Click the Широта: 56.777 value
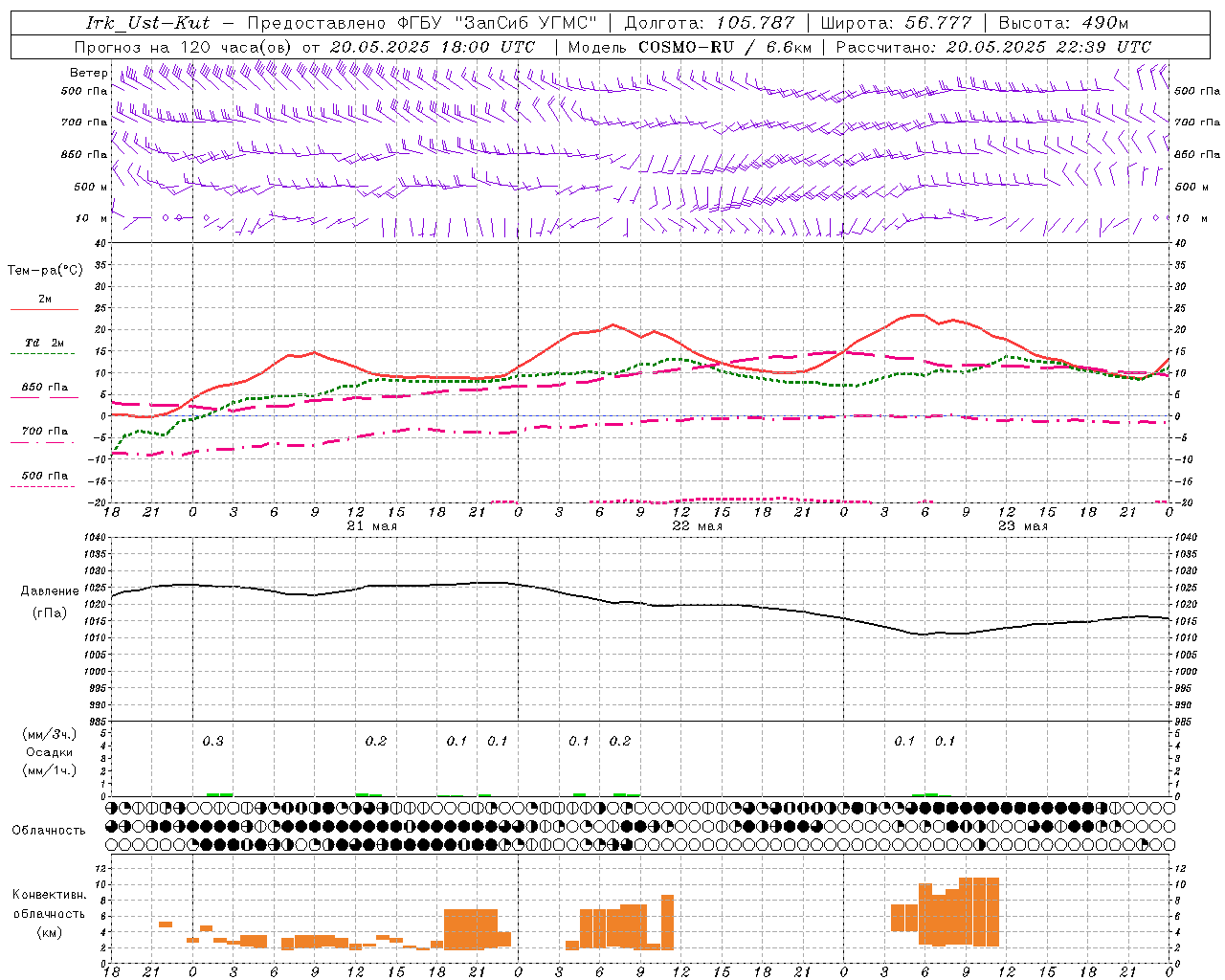Viewport: 1225px width, 980px height. [x=896, y=23]
